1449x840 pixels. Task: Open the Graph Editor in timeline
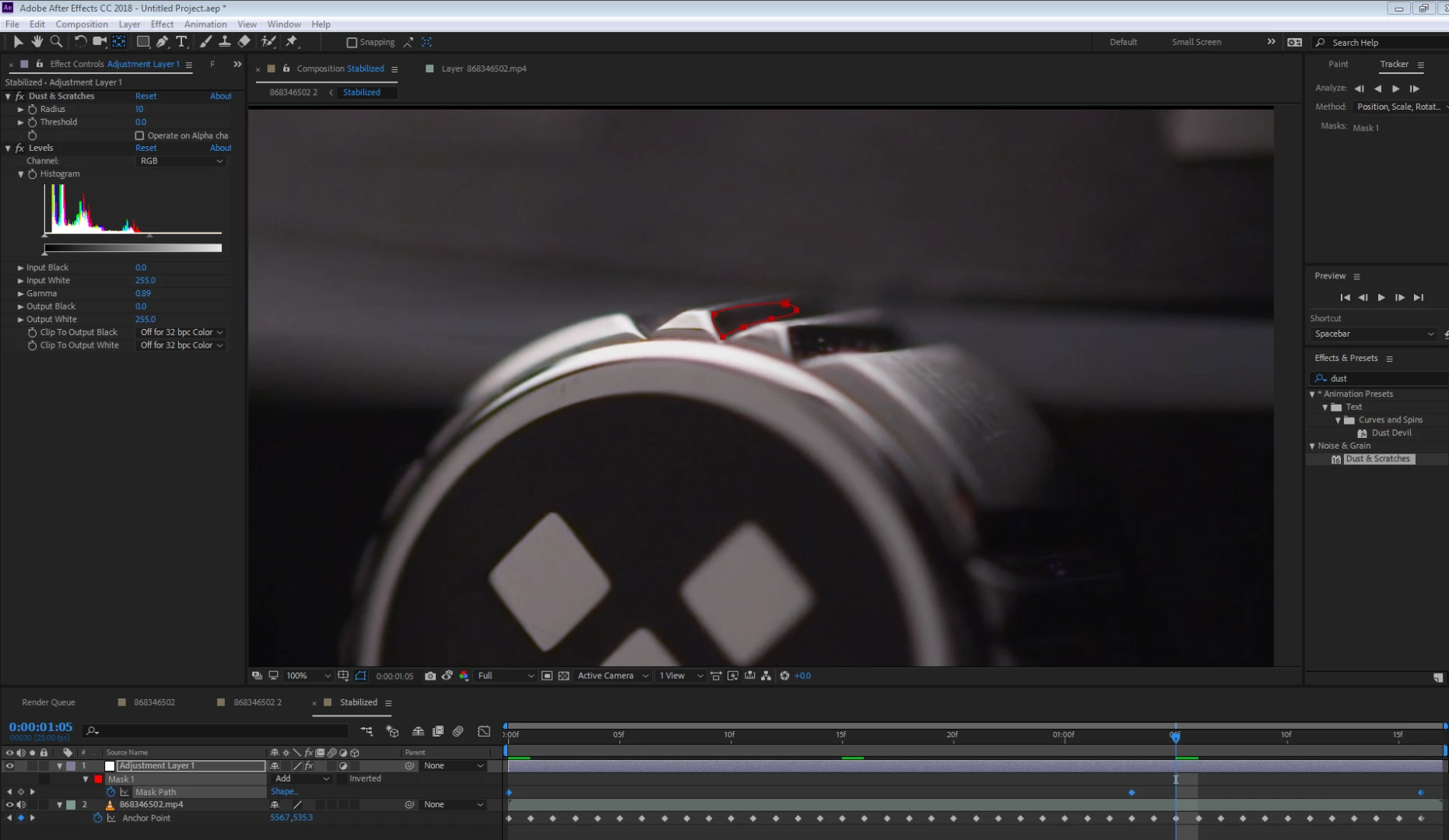click(484, 732)
